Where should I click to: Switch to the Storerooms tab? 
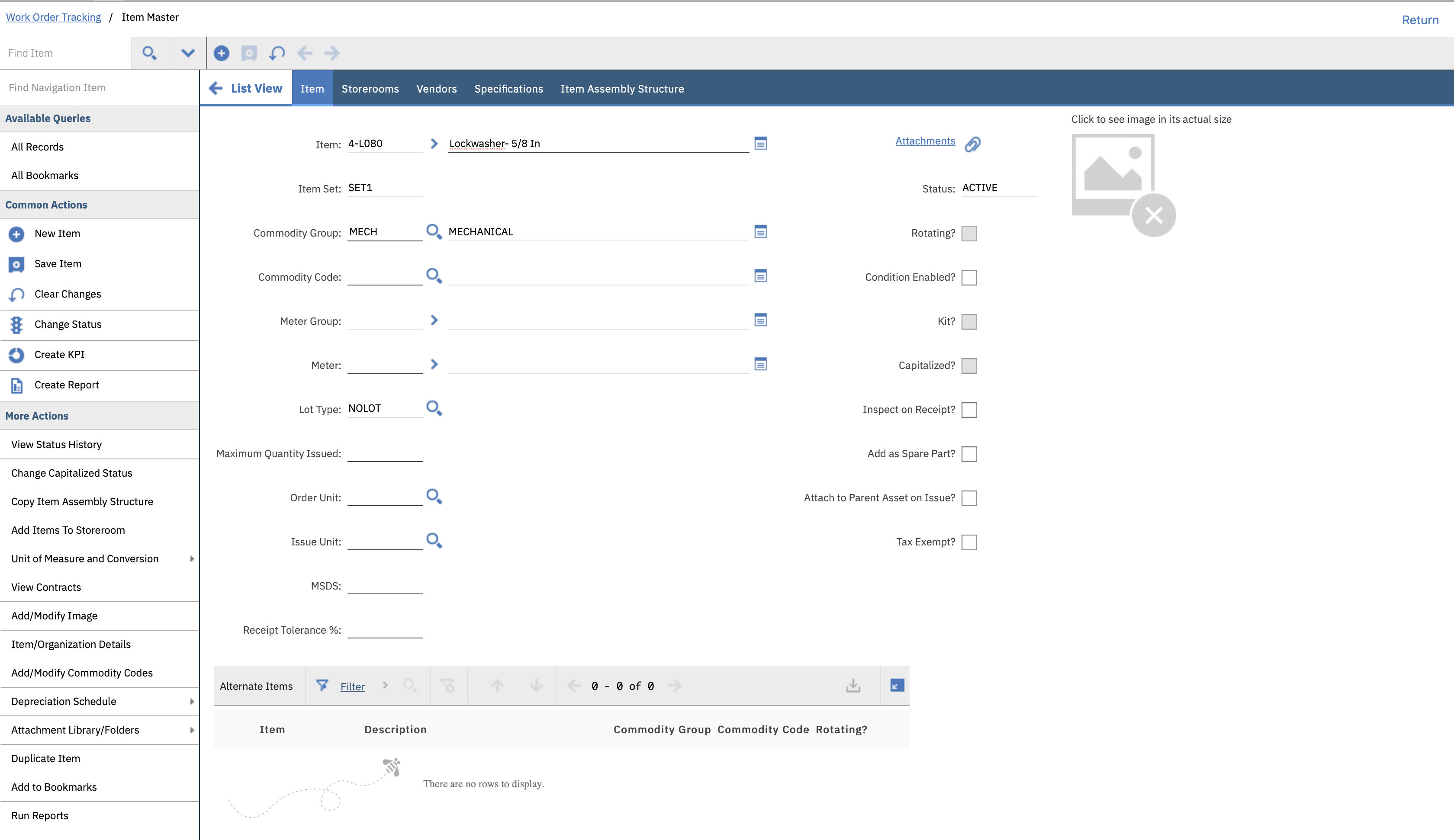point(370,89)
